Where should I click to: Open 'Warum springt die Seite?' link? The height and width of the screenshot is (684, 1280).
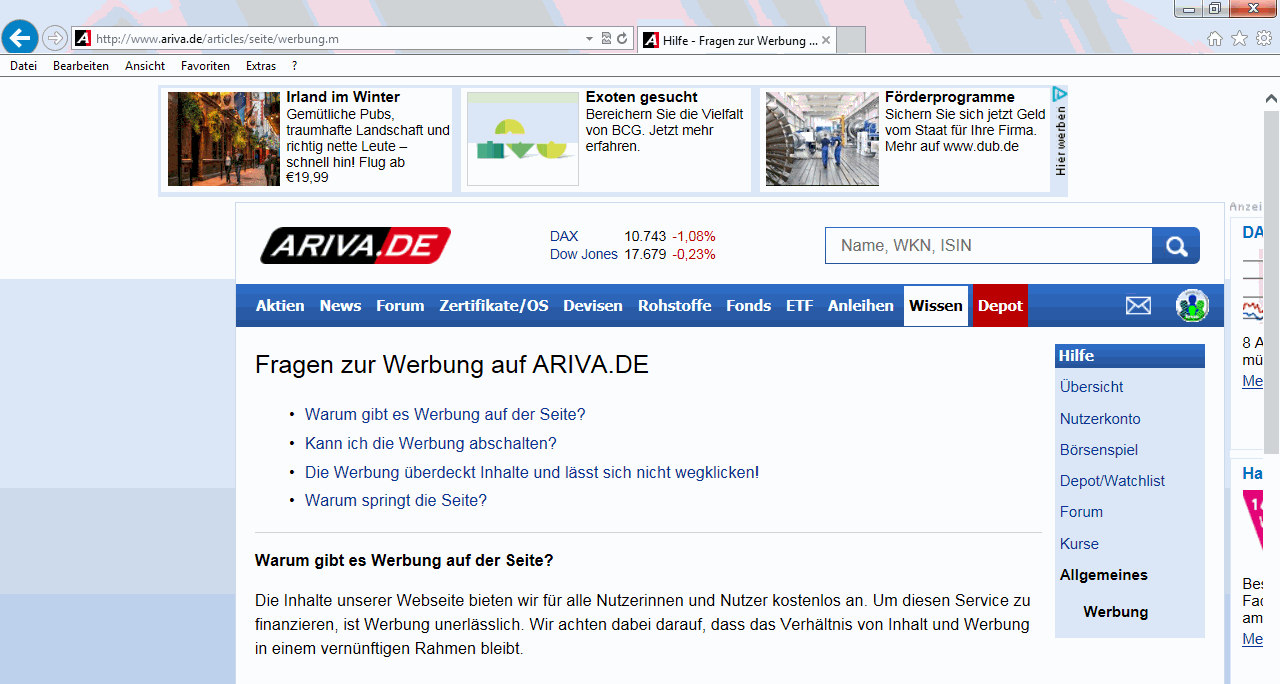[x=396, y=500]
